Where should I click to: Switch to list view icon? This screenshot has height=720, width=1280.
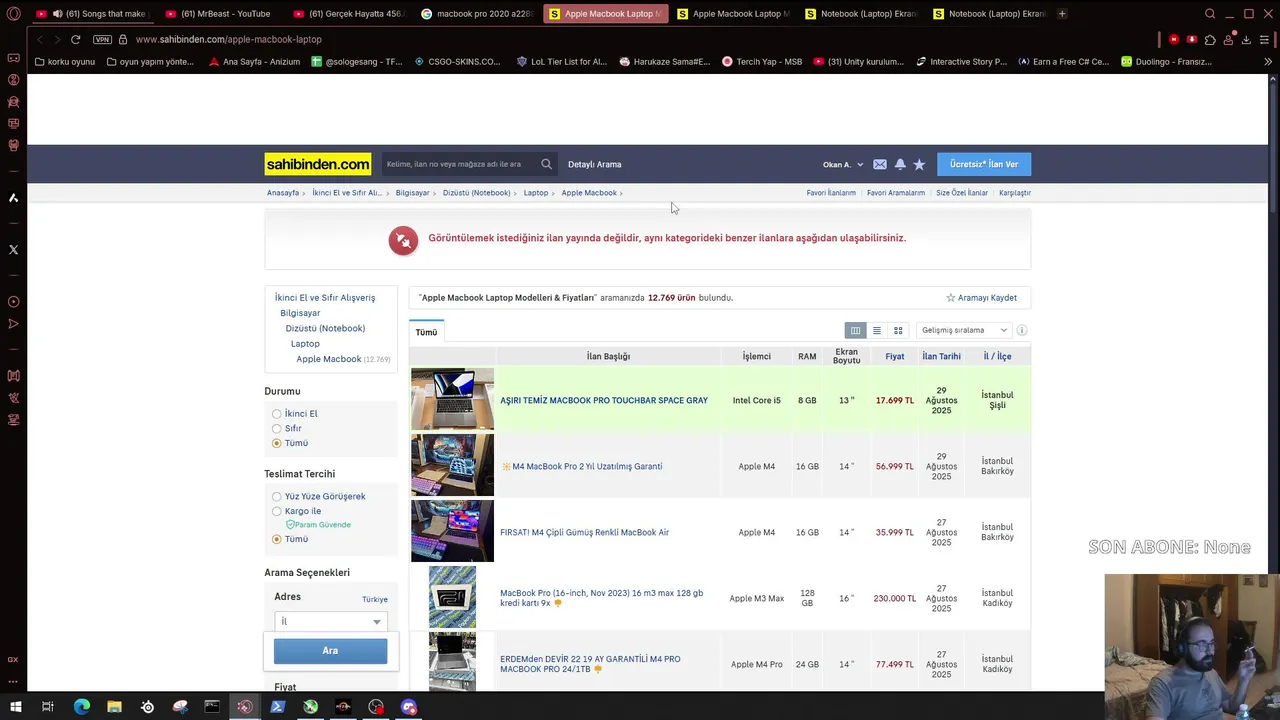pos(877,330)
